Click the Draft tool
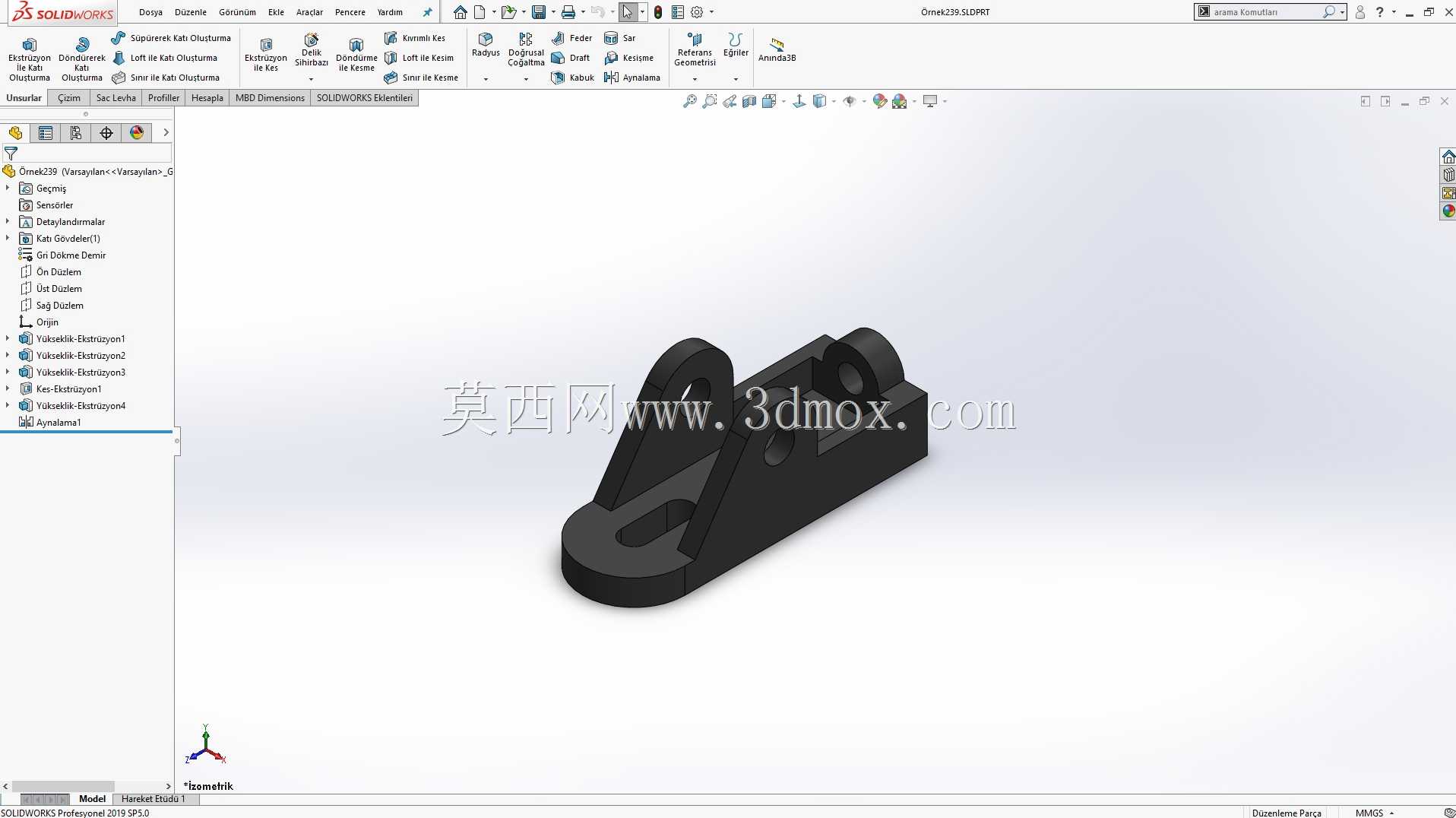1456x818 pixels. pos(571,58)
